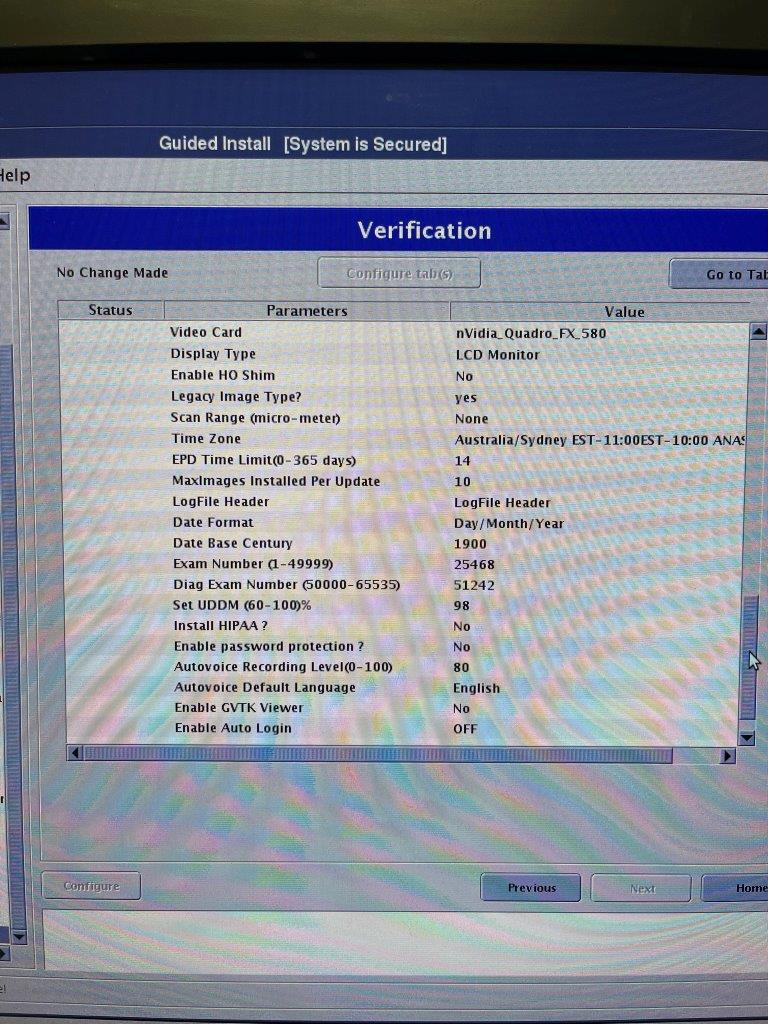Click the horizontal scrollbar right arrow
The height and width of the screenshot is (1024, 768).
pyautogui.click(x=727, y=756)
